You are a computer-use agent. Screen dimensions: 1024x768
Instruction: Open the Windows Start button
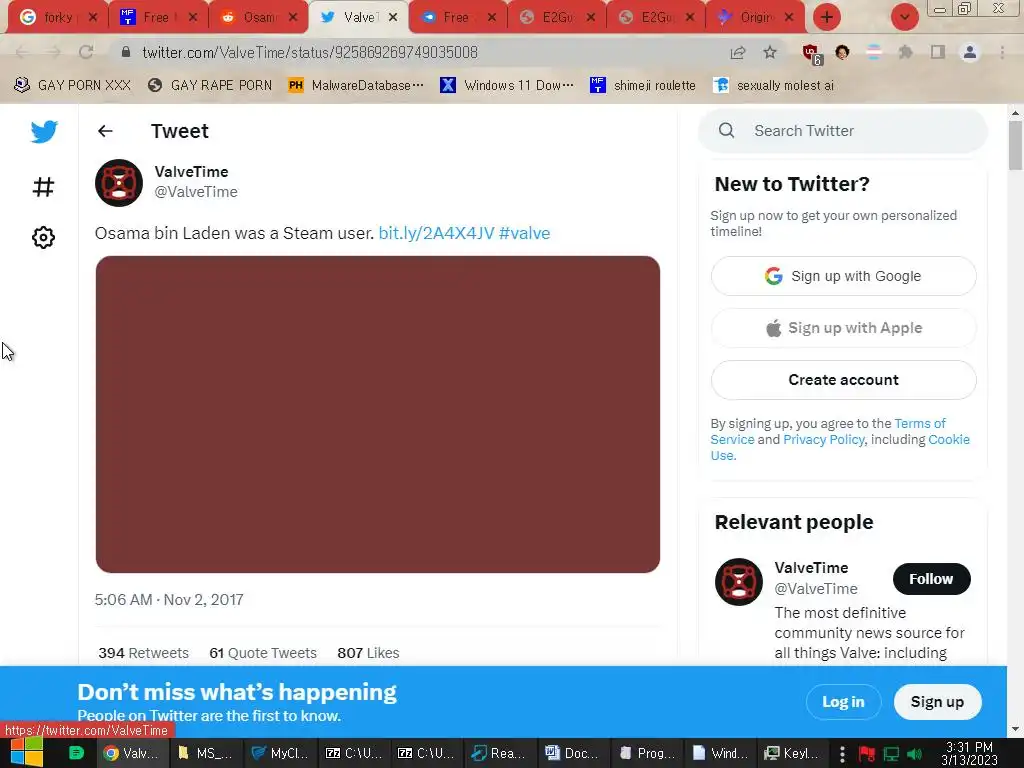(26, 752)
